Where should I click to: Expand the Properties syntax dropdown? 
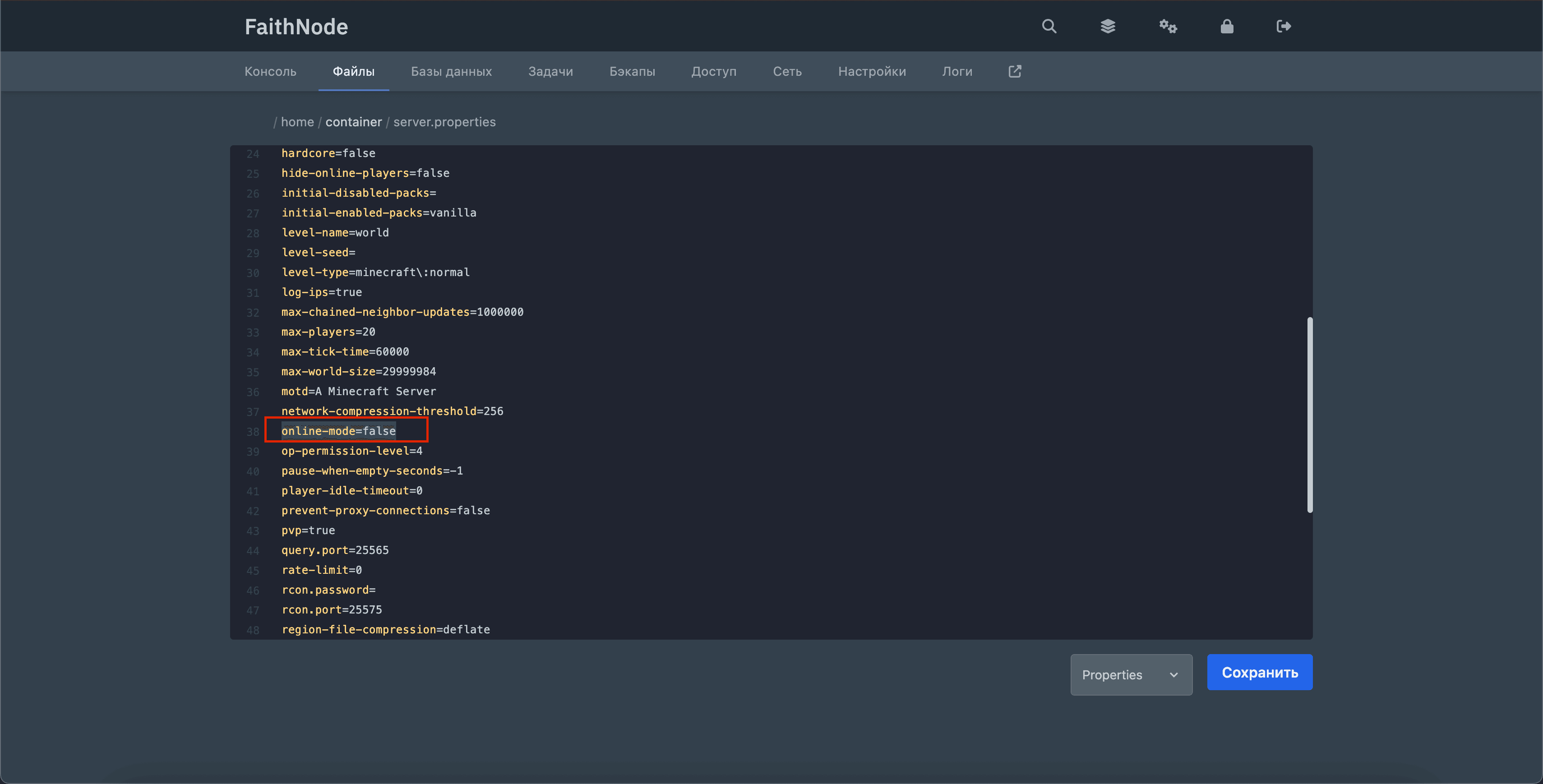point(1130,674)
